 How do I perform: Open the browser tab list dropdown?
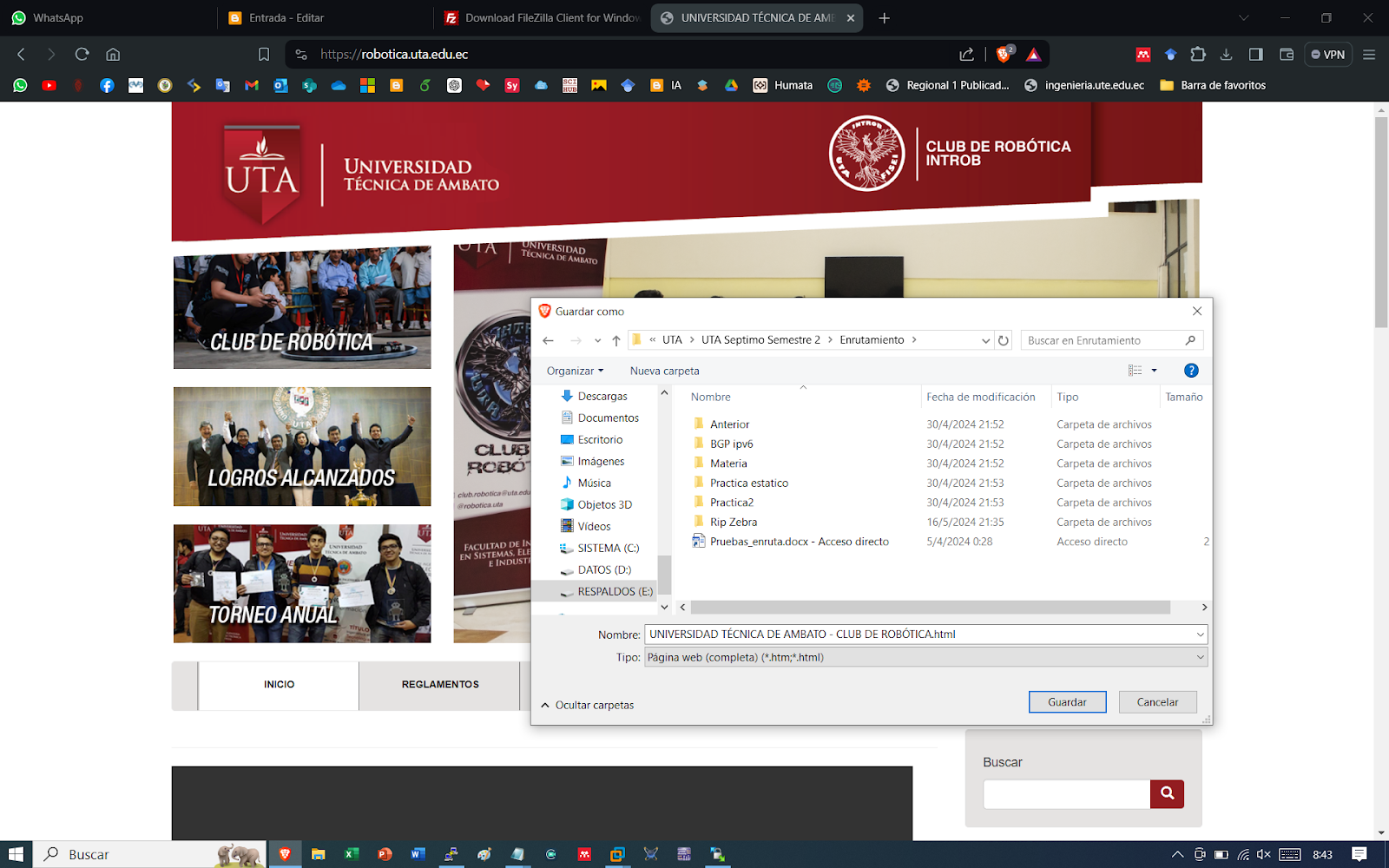coord(1244,17)
